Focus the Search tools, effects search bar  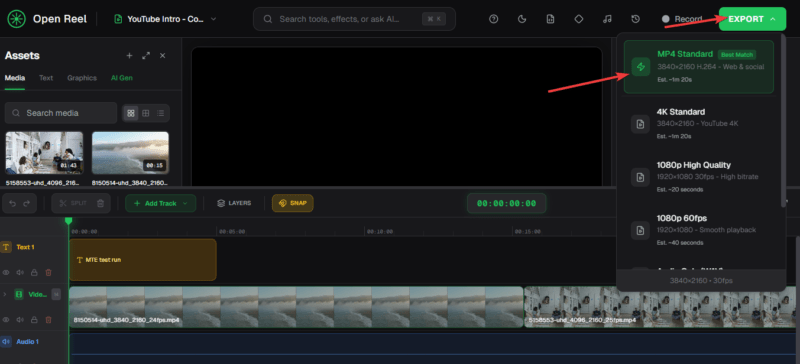pos(354,19)
